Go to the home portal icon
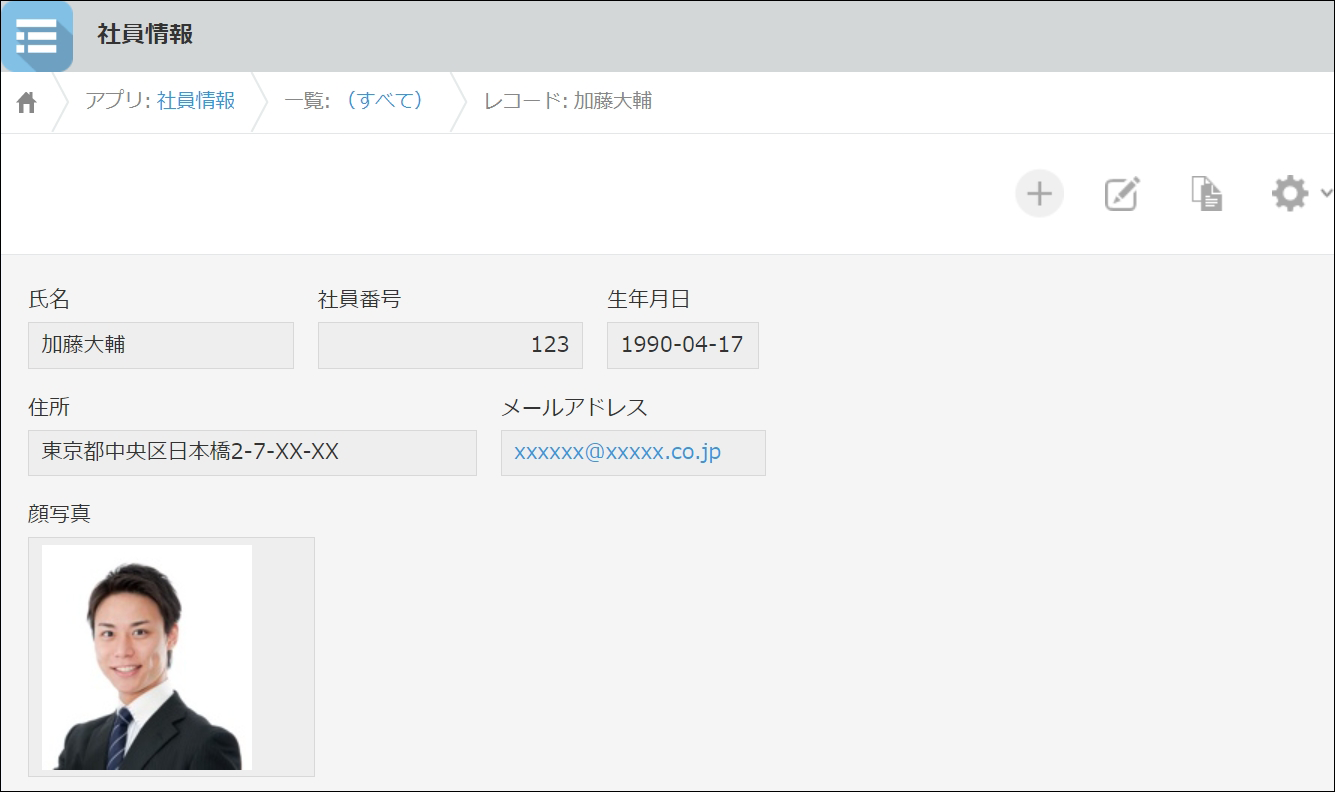The image size is (1335, 792). click(27, 102)
